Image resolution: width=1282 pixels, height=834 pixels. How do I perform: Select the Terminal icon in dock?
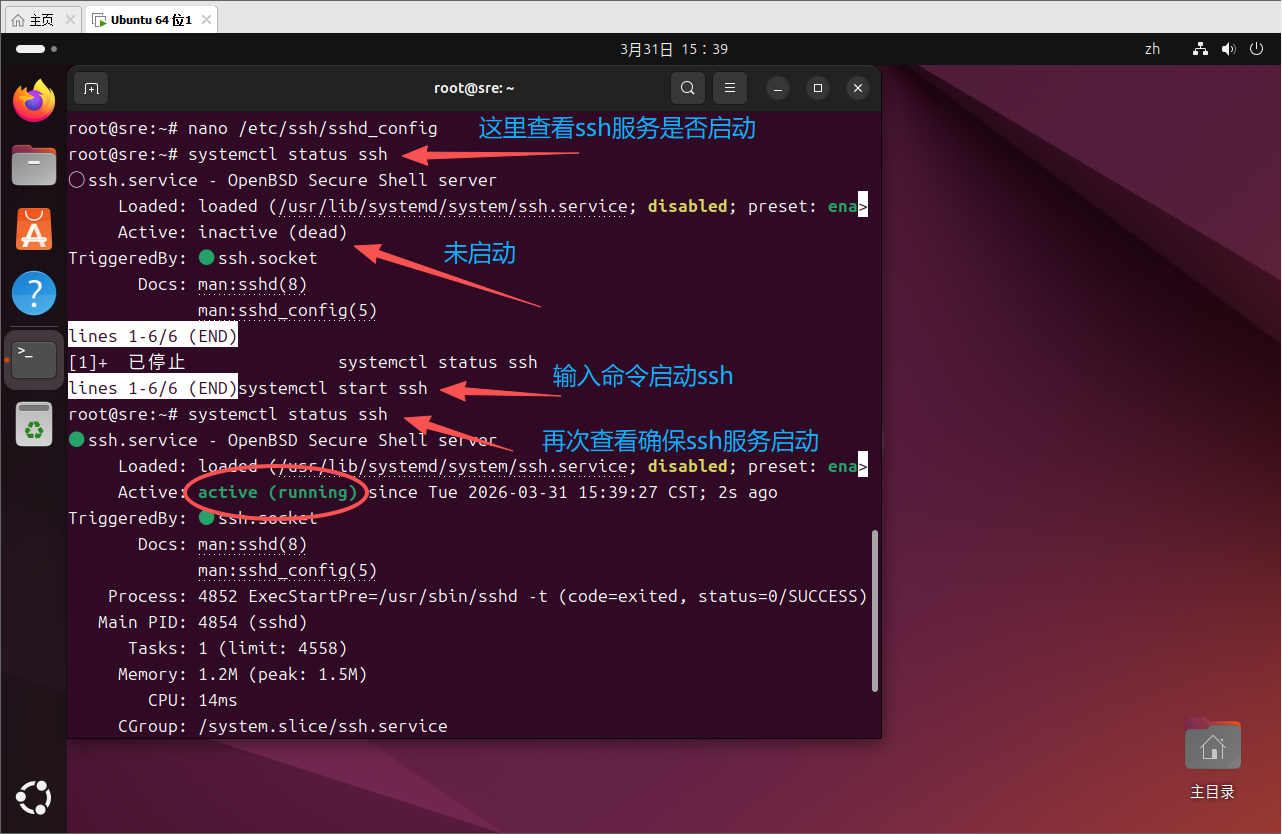click(x=34, y=358)
